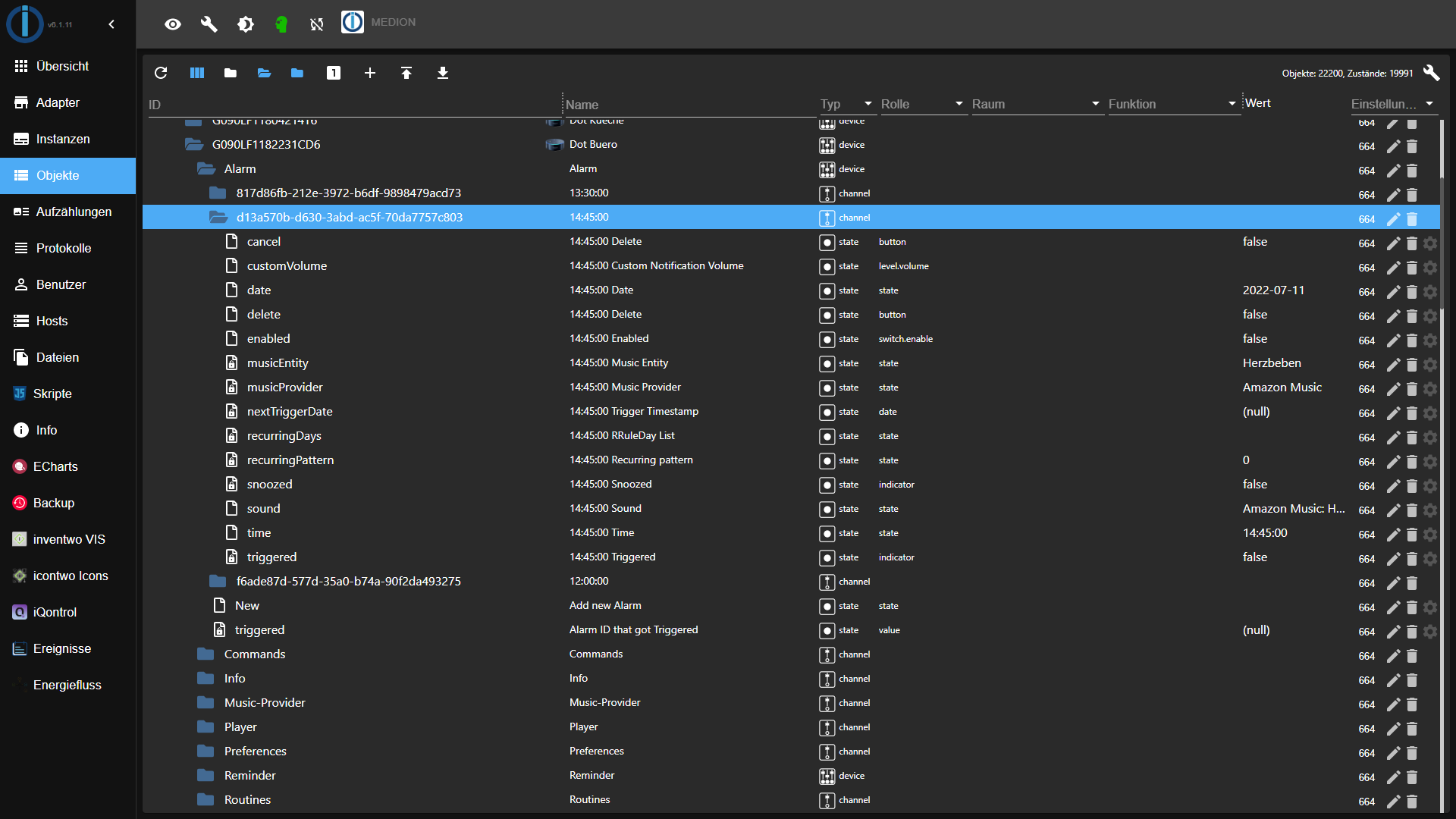Collapse the sidebar with the chevron arrow
Viewport: 1456px width, 819px height.
coord(111,24)
